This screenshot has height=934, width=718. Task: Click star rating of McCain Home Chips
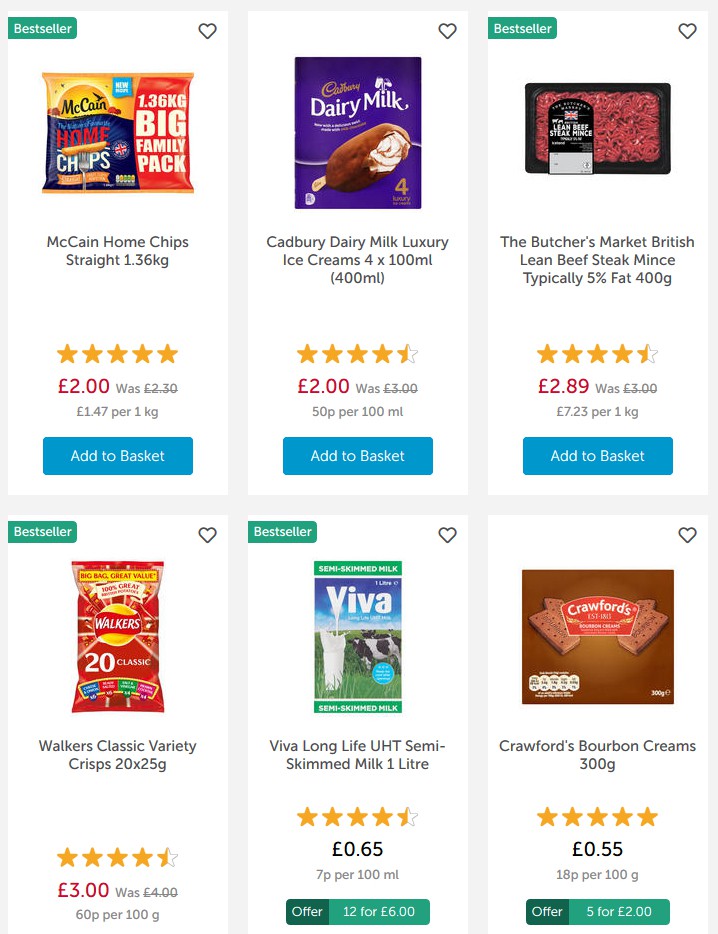click(118, 354)
